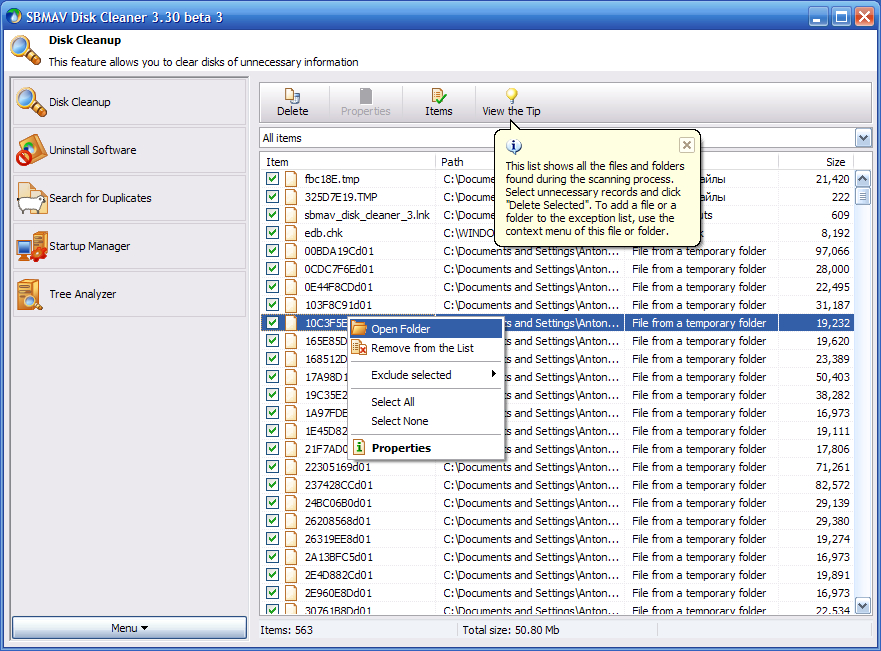The height and width of the screenshot is (651, 881).
Task: Uncheck the fbc18E.tmp checkbox
Action: (x=273, y=179)
